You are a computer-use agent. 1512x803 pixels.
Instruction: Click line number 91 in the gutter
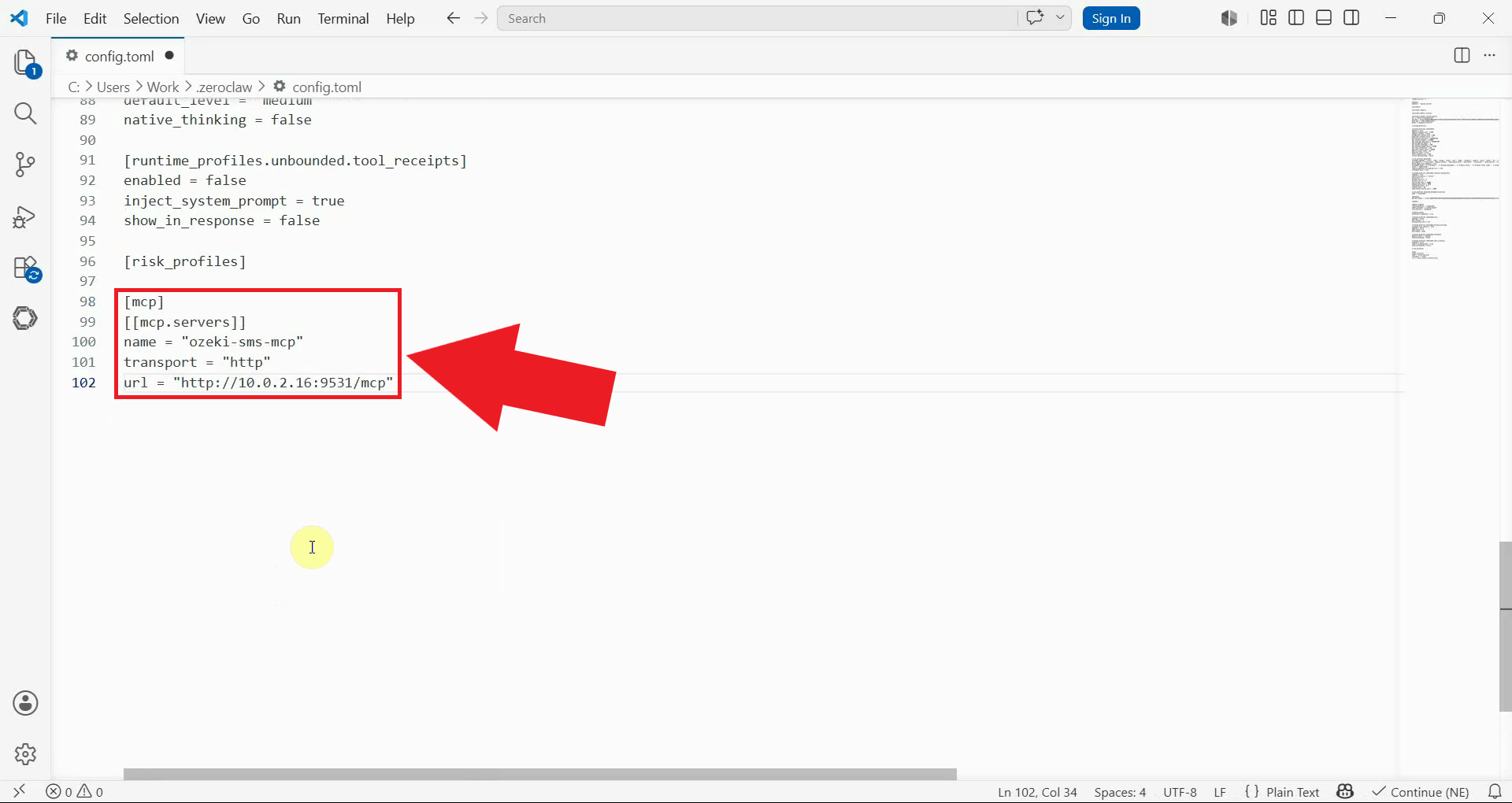coord(87,160)
